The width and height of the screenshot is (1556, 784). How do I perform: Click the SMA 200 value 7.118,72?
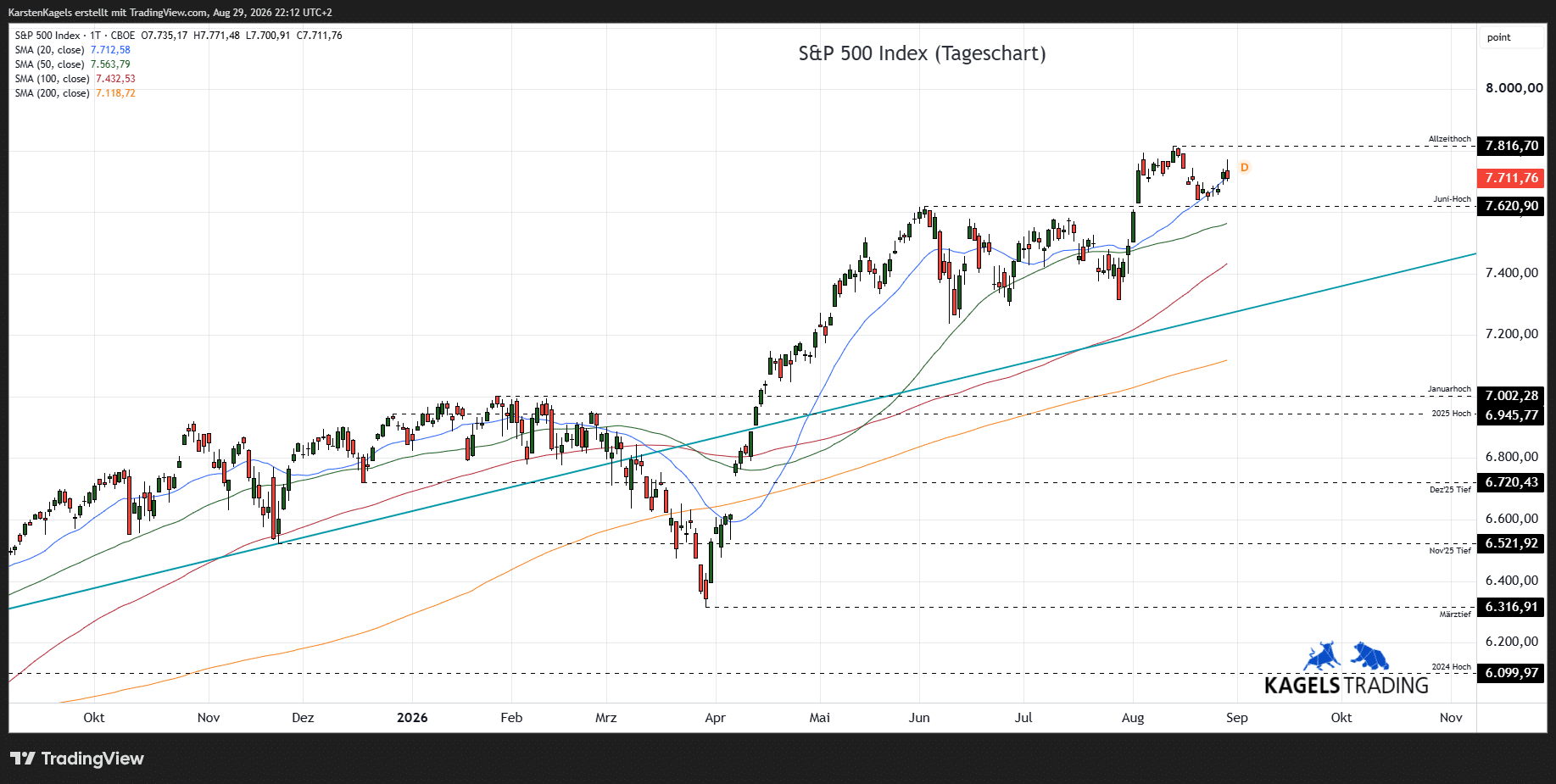click(x=115, y=93)
